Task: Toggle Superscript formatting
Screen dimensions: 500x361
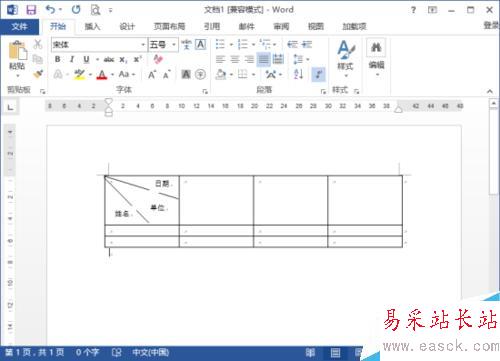Action: pos(137,59)
